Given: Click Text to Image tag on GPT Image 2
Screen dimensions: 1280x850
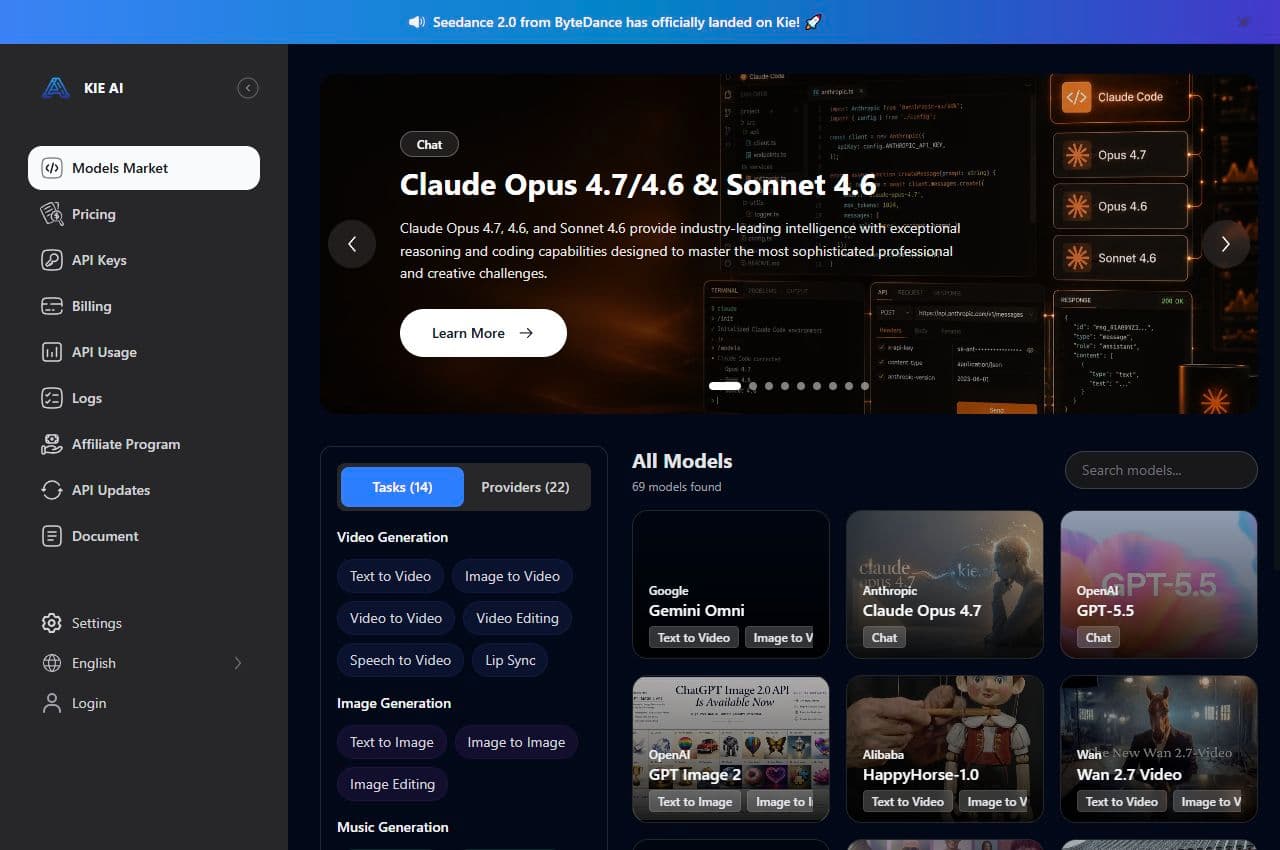Looking at the screenshot, I should tap(694, 801).
